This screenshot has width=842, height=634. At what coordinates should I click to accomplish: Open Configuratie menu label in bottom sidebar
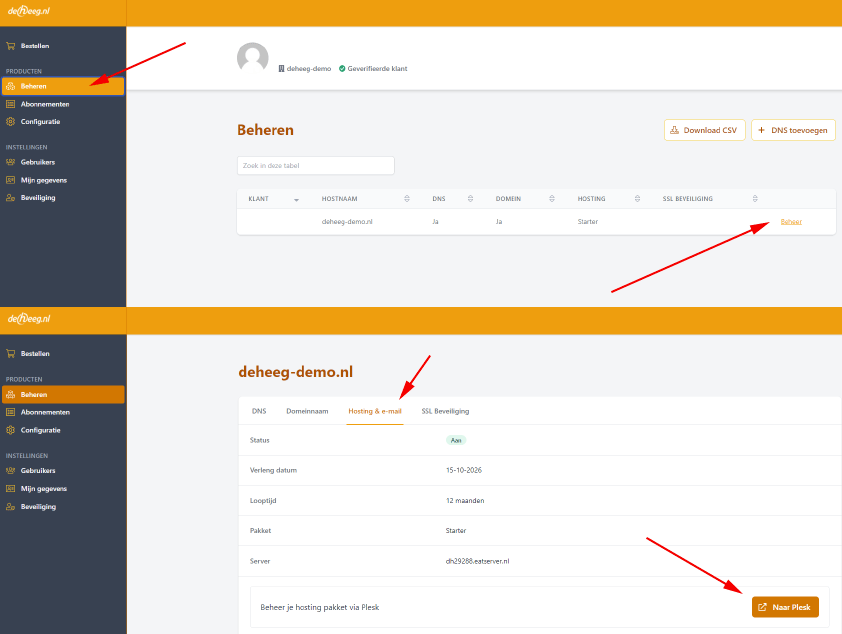(41, 430)
